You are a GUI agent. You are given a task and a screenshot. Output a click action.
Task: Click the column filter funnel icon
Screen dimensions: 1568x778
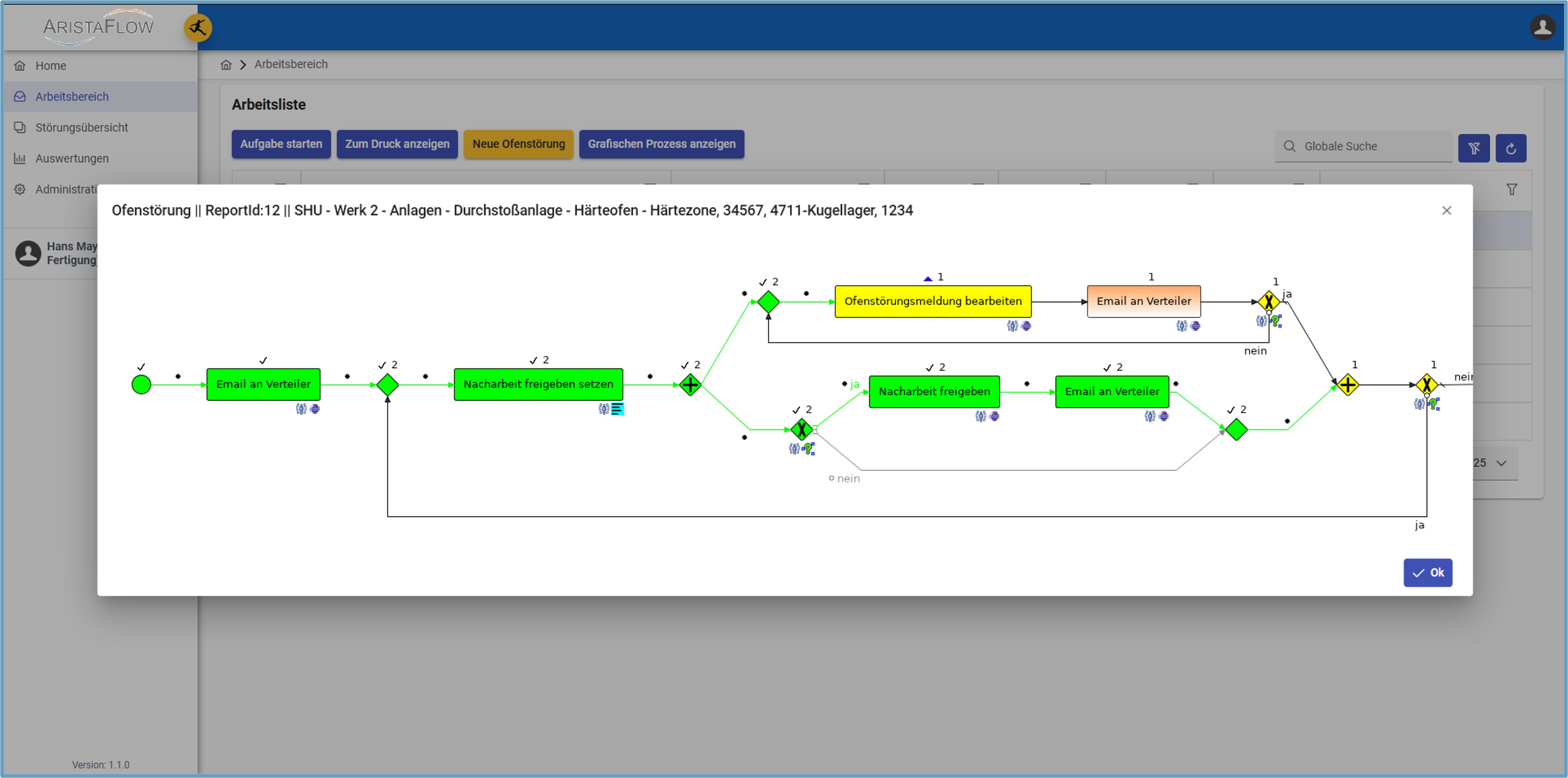(x=1511, y=190)
